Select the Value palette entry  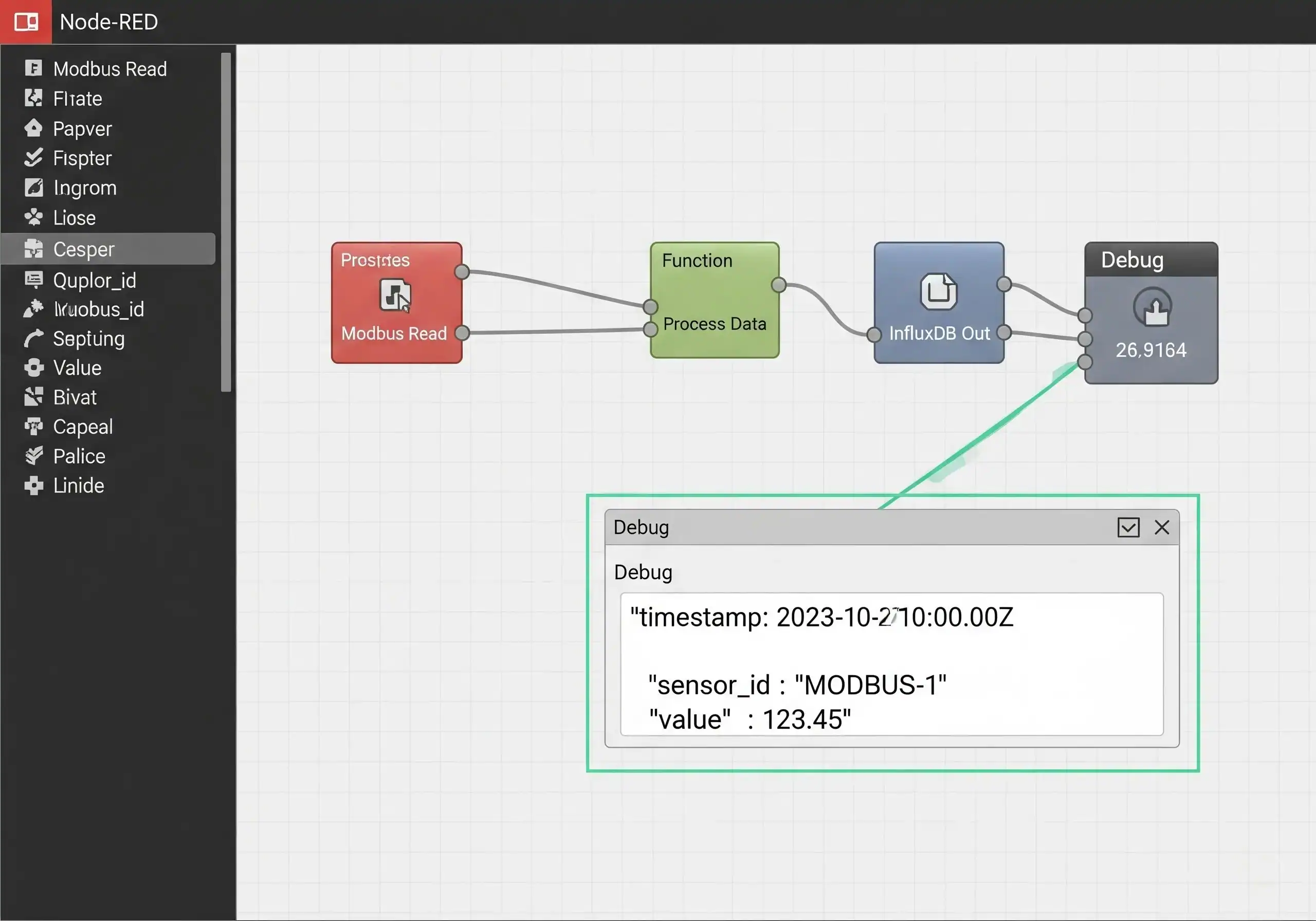click(78, 368)
